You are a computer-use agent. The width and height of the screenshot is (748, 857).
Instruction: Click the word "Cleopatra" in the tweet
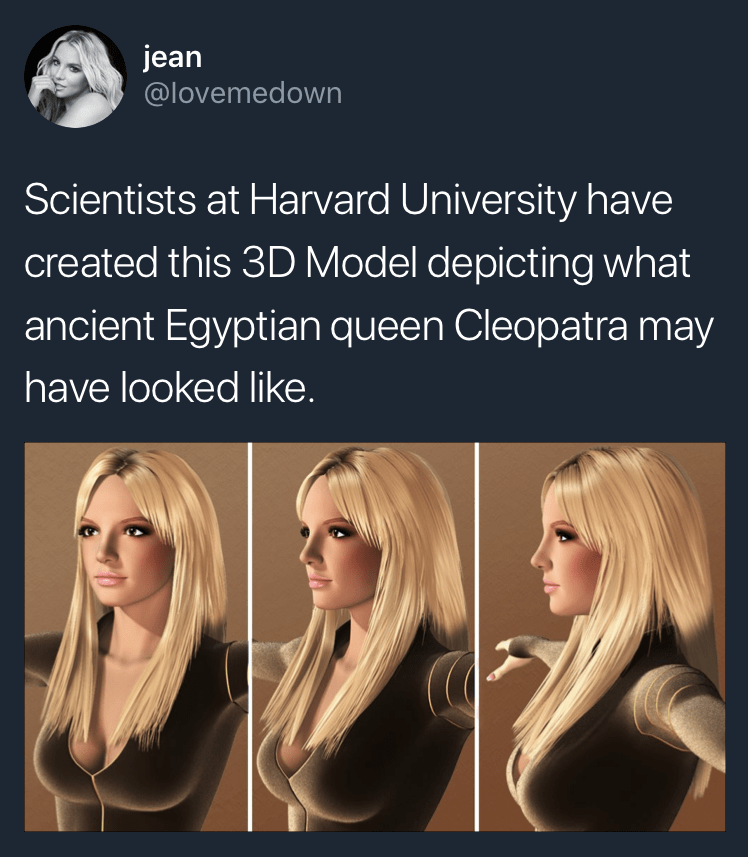pos(541,325)
